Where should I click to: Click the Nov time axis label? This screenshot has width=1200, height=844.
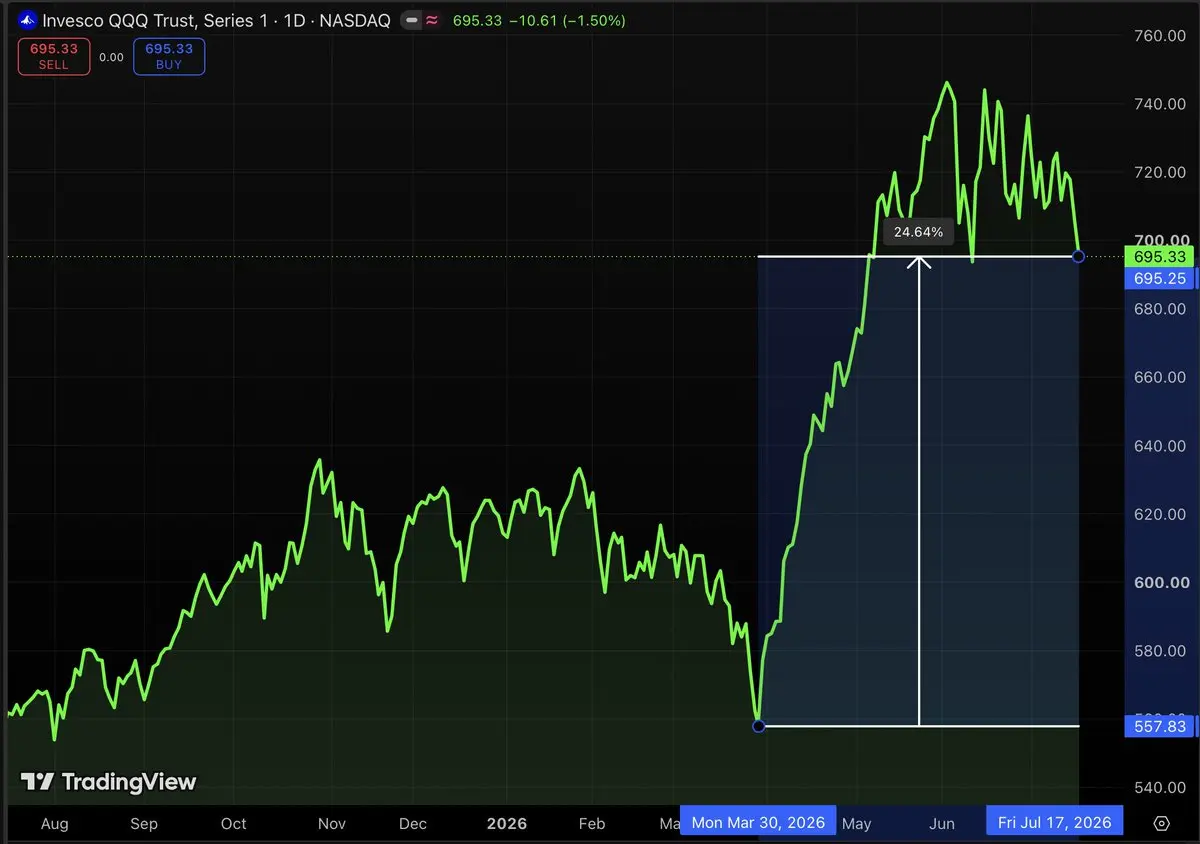tap(332, 824)
